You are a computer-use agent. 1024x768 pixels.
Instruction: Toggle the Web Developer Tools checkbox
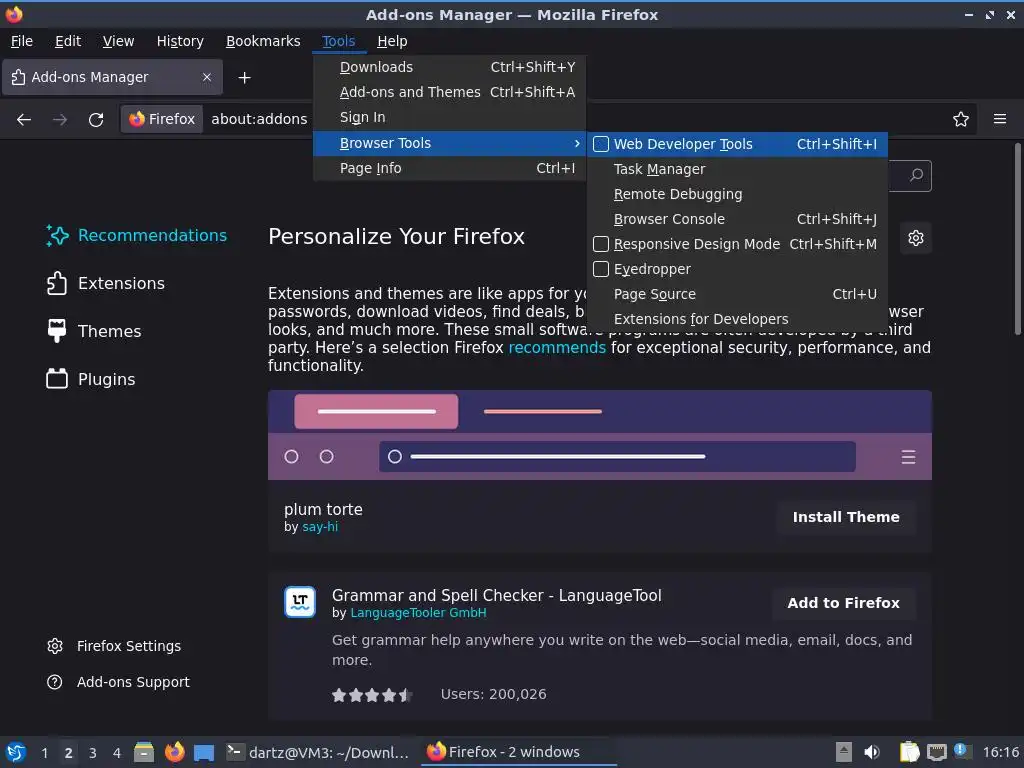[601, 144]
